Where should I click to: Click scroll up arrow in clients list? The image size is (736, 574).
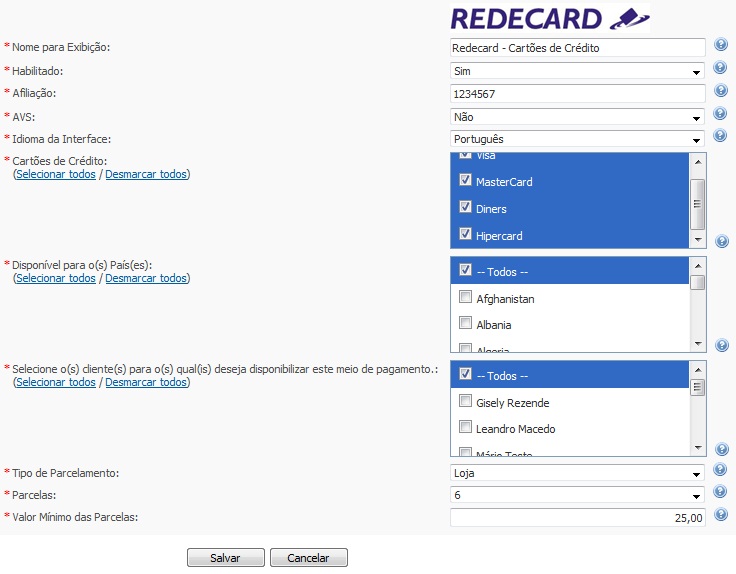(698, 370)
